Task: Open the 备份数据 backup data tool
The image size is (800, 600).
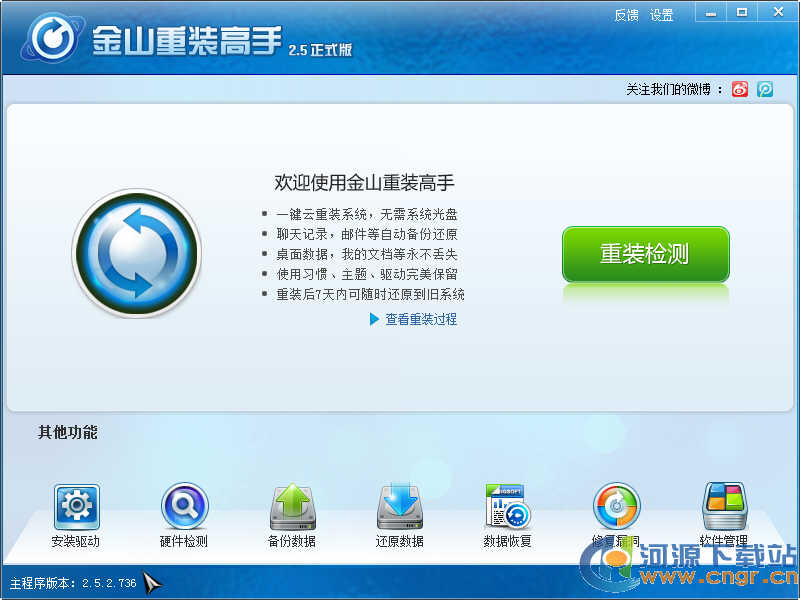Action: (x=292, y=507)
